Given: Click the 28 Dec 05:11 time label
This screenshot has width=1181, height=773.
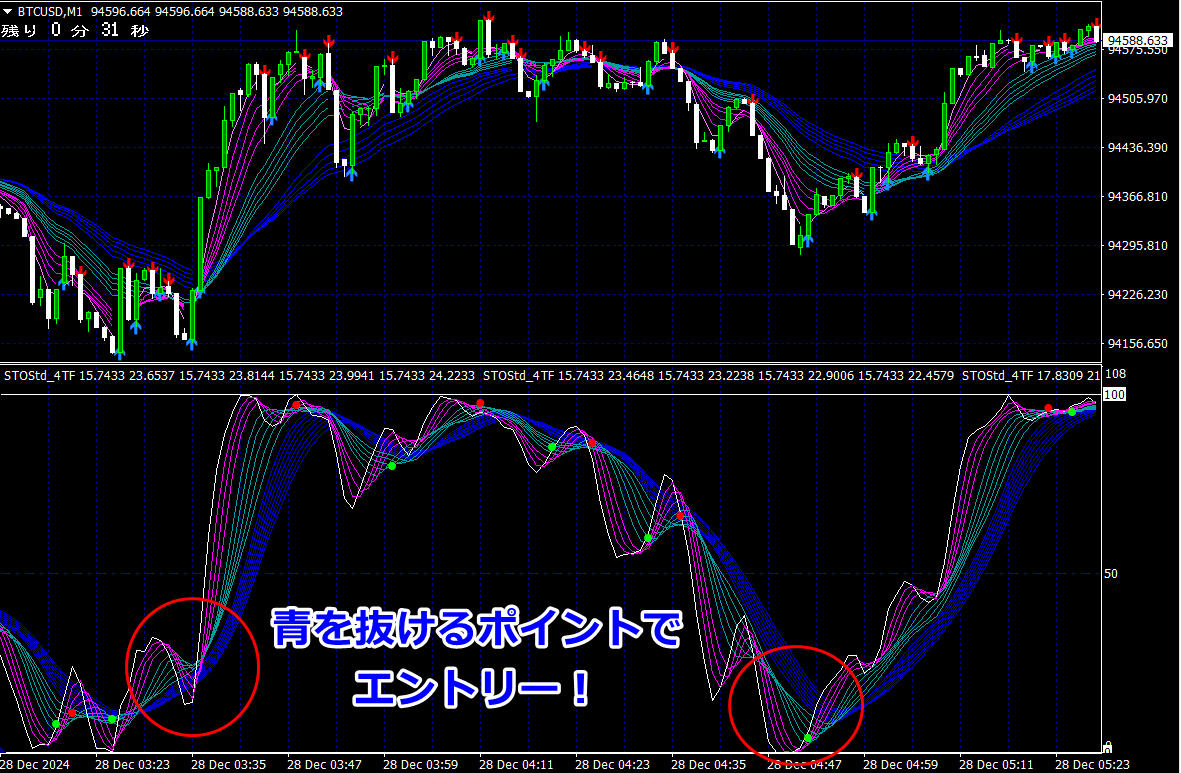Looking at the screenshot, I should [996, 764].
